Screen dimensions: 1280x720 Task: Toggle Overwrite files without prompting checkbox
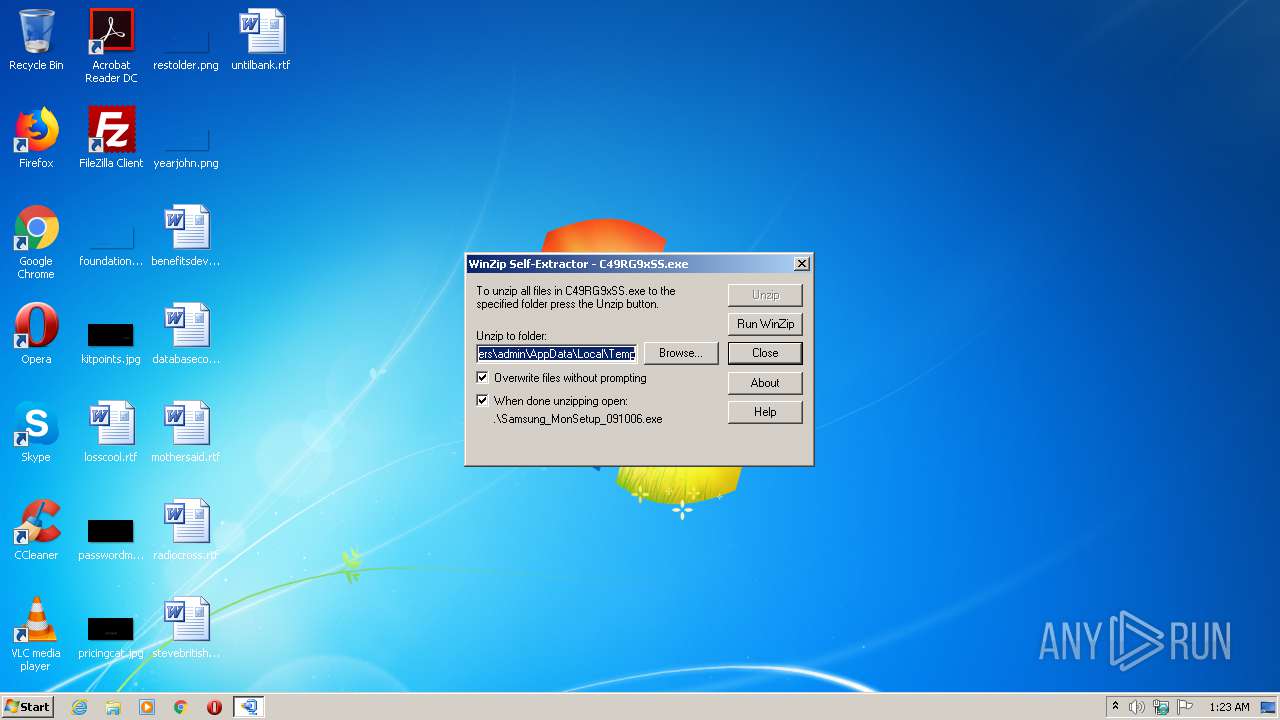click(x=483, y=378)
